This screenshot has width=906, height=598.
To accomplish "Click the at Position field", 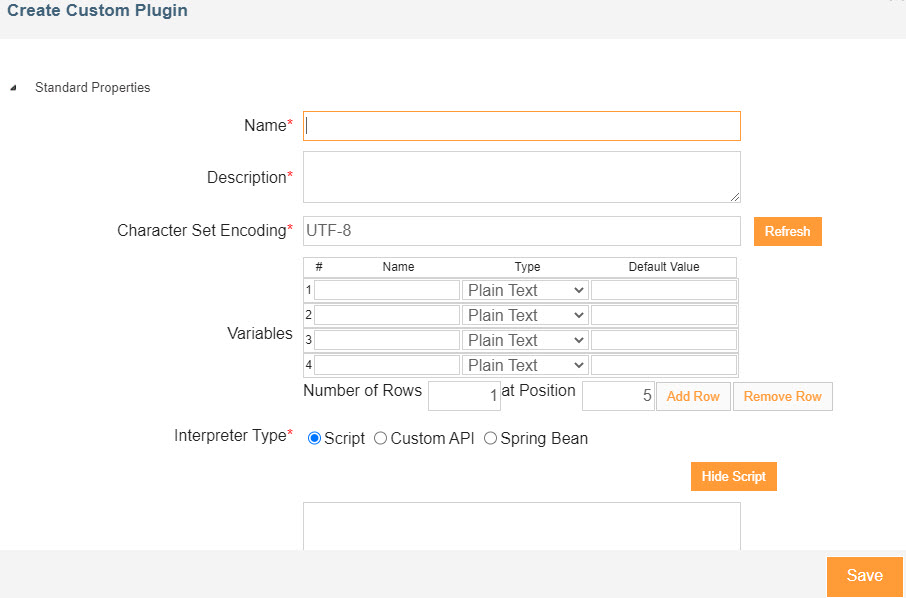I will [x=617, y=396].
